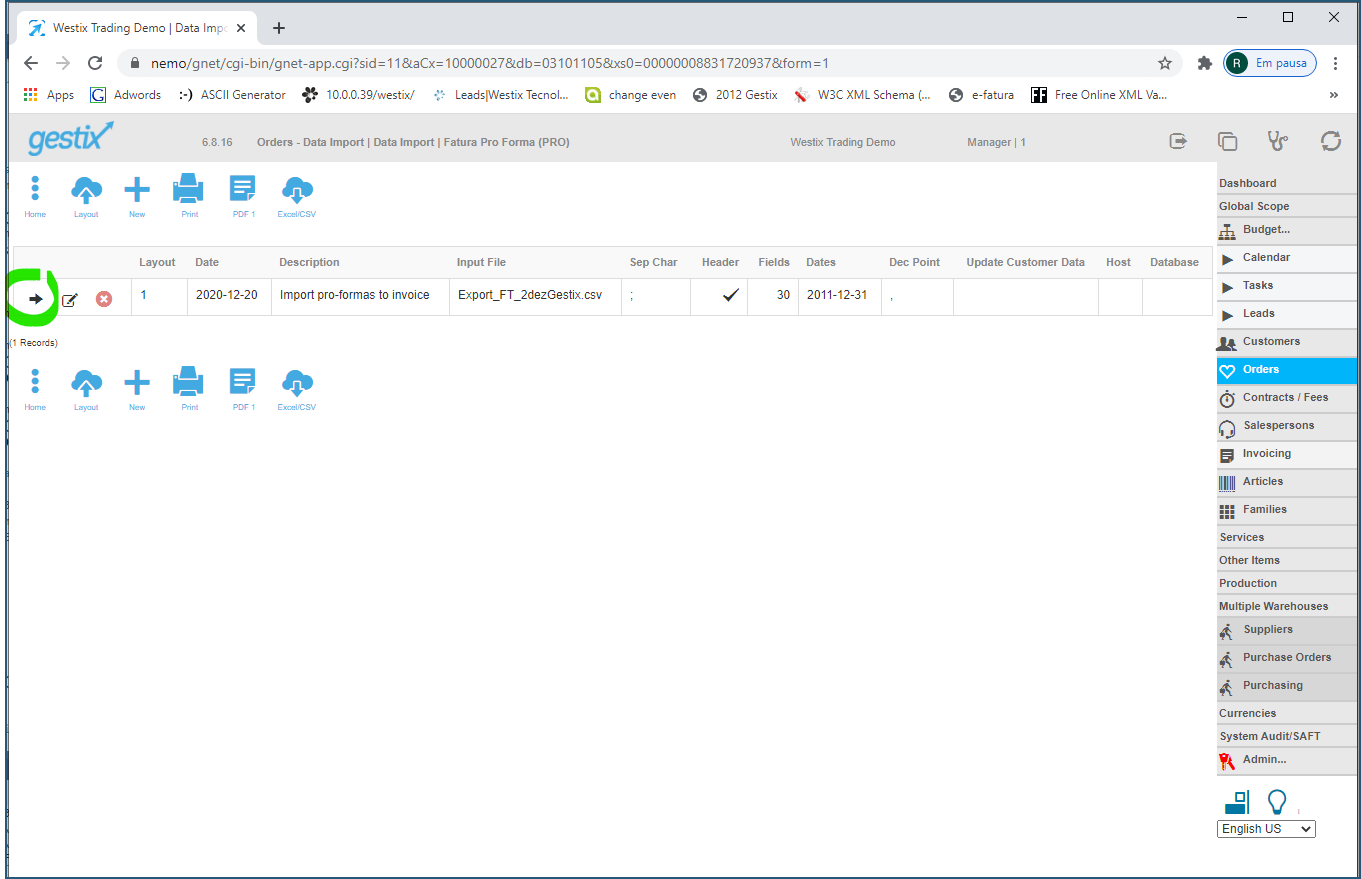The height and width of the screenshot is (879, 1361).
Task: Select Orders in sidebar
Action: [x=1286, y=370]
